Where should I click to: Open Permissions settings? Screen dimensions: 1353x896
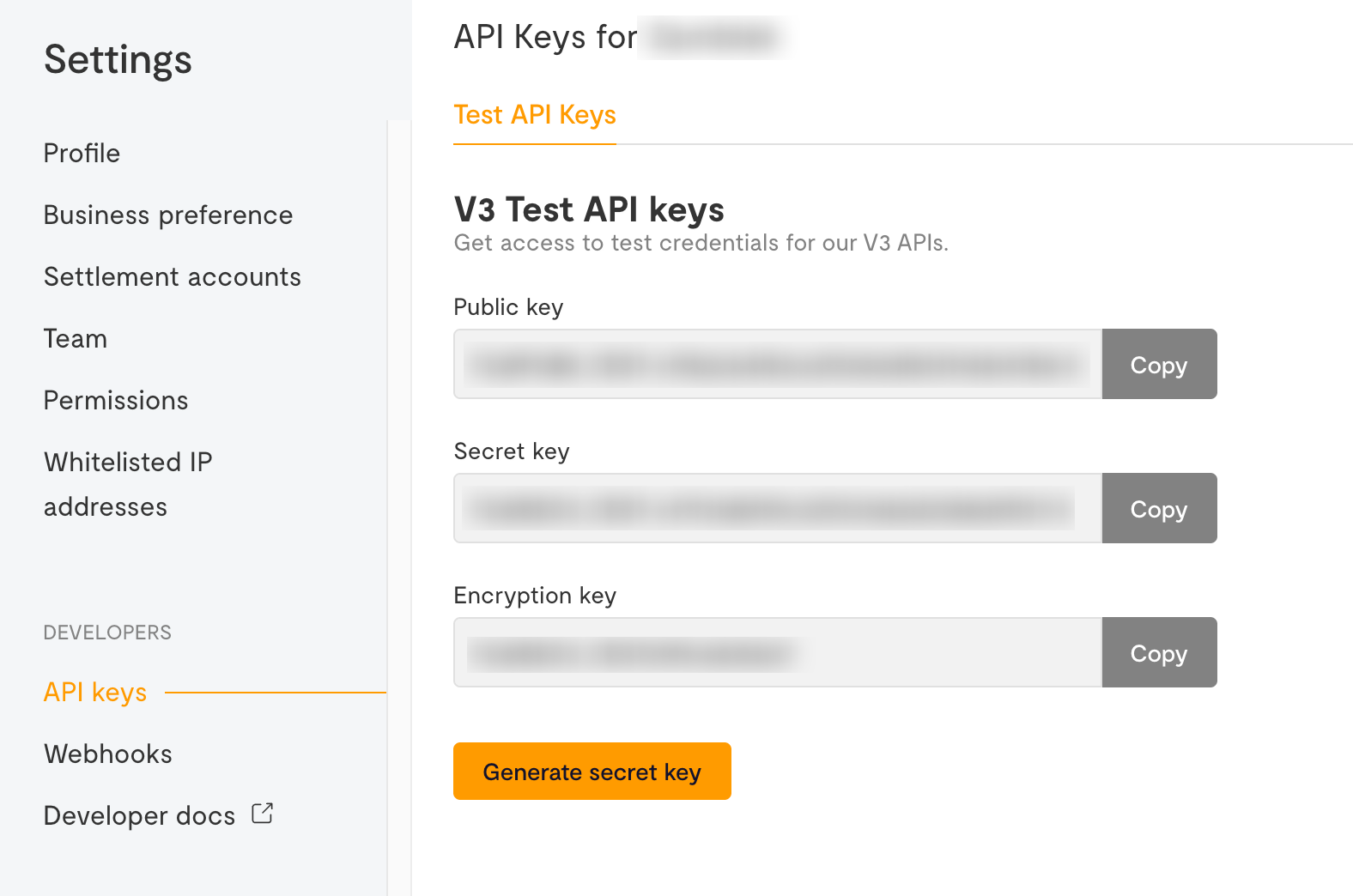point(116,401)
